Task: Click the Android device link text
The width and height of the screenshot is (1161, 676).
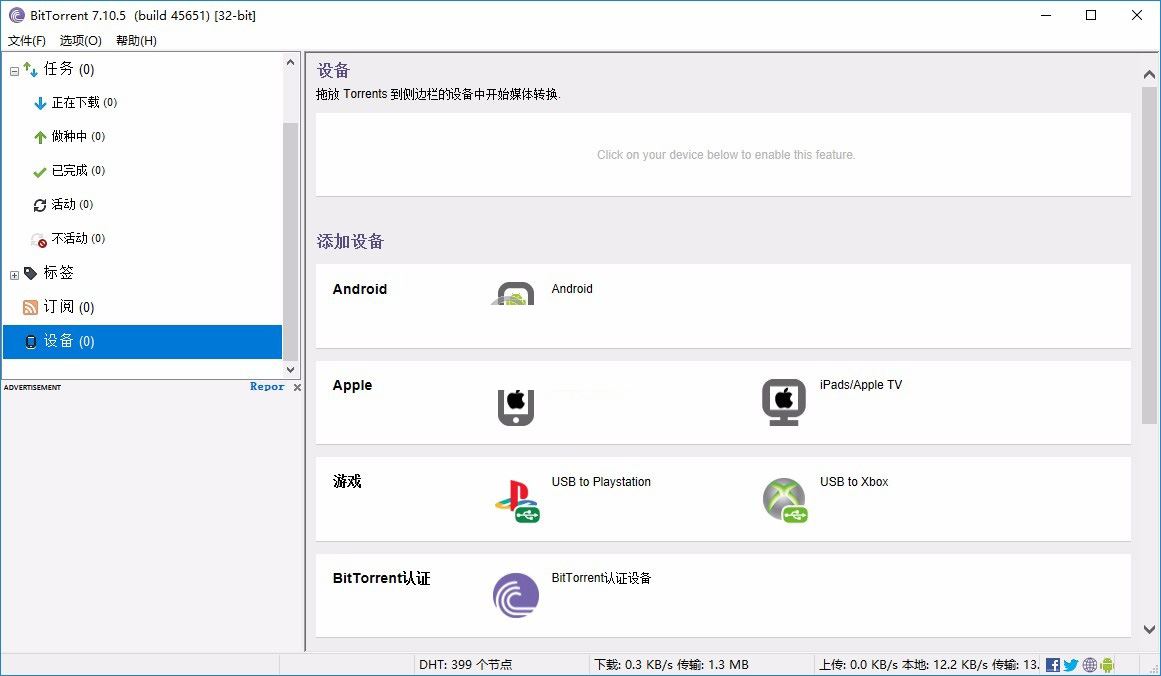Action: (572, 289)
